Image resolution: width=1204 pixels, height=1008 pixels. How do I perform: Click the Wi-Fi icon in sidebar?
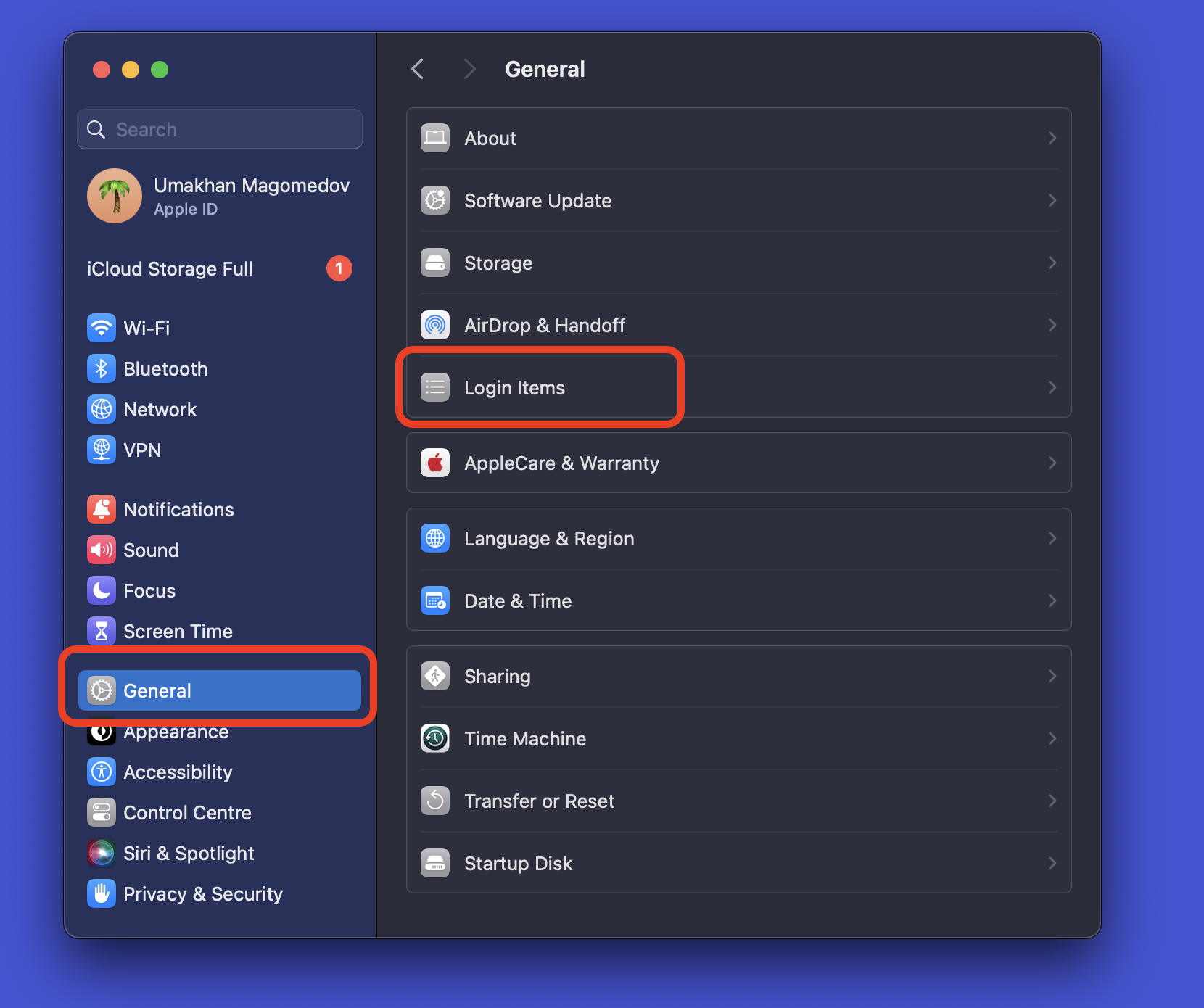tap(102, 328)
